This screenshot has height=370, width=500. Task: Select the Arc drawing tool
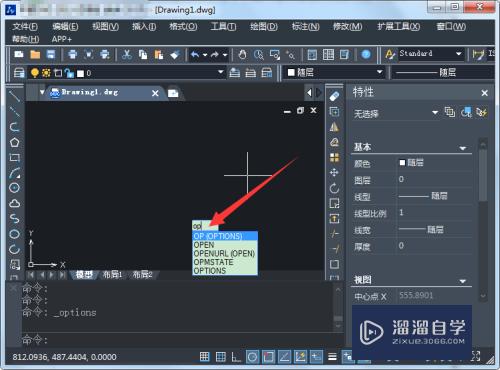[x=14, y=173]
